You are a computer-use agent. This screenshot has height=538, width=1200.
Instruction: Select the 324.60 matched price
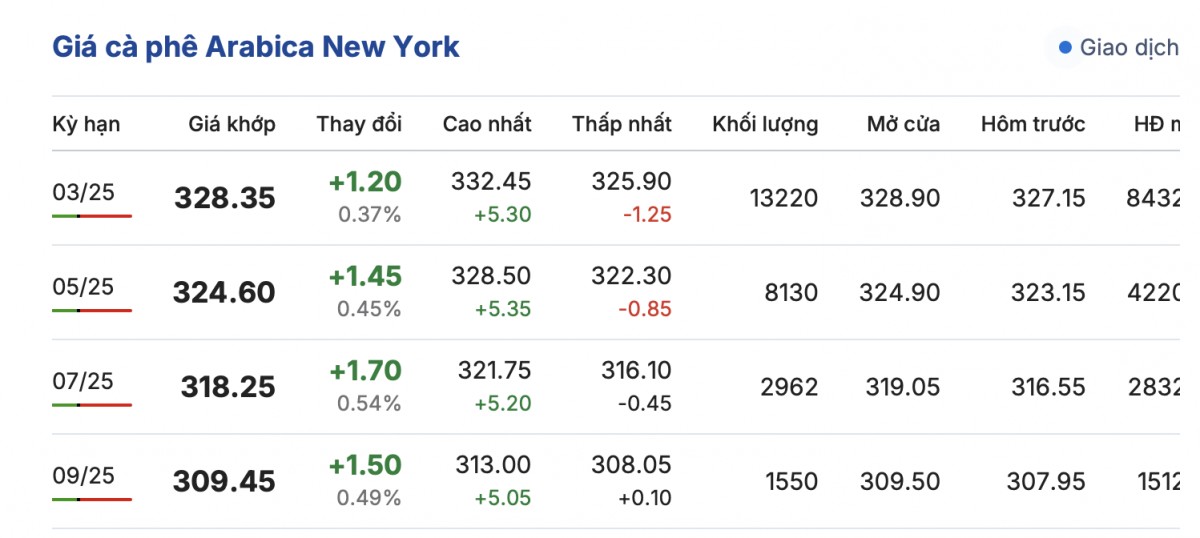[224, 292]
